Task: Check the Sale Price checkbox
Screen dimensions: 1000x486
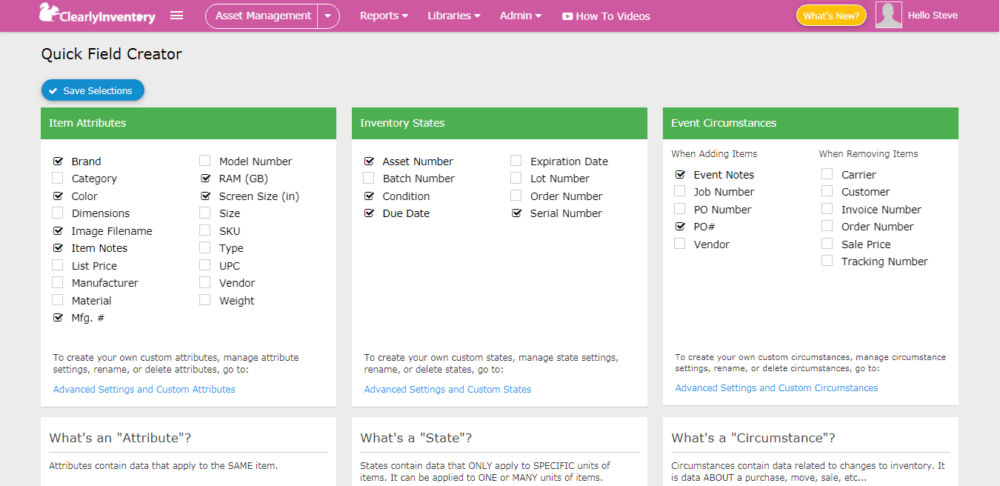Action: click(x=827, y=244)
